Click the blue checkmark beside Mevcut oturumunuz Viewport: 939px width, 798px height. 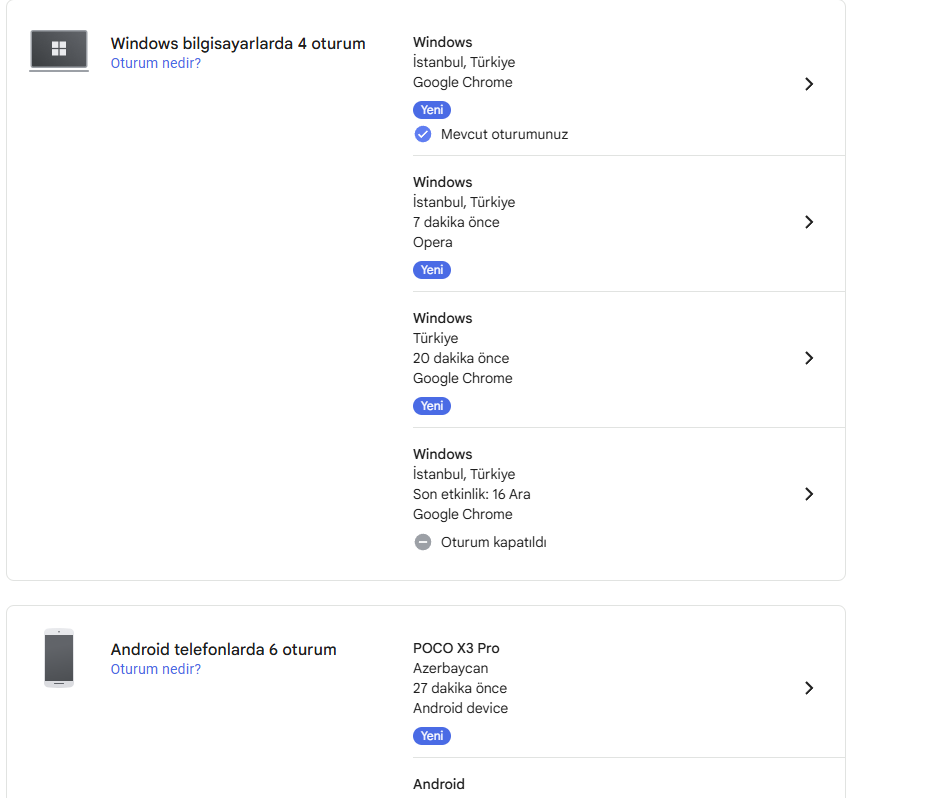(x=423, y=134)
